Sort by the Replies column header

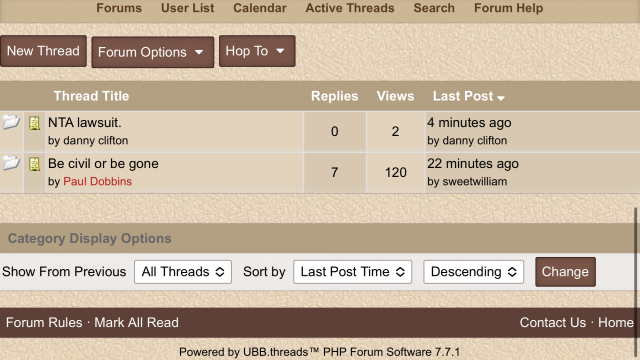point(335,96)
